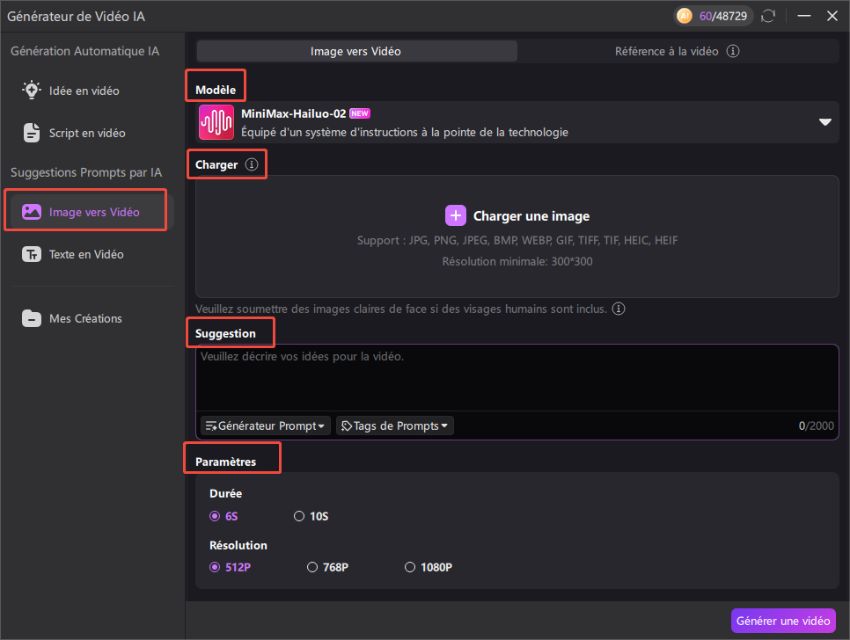850x640 pixels.
Task: Click the Charger une image button
Action: coord(517,215)
